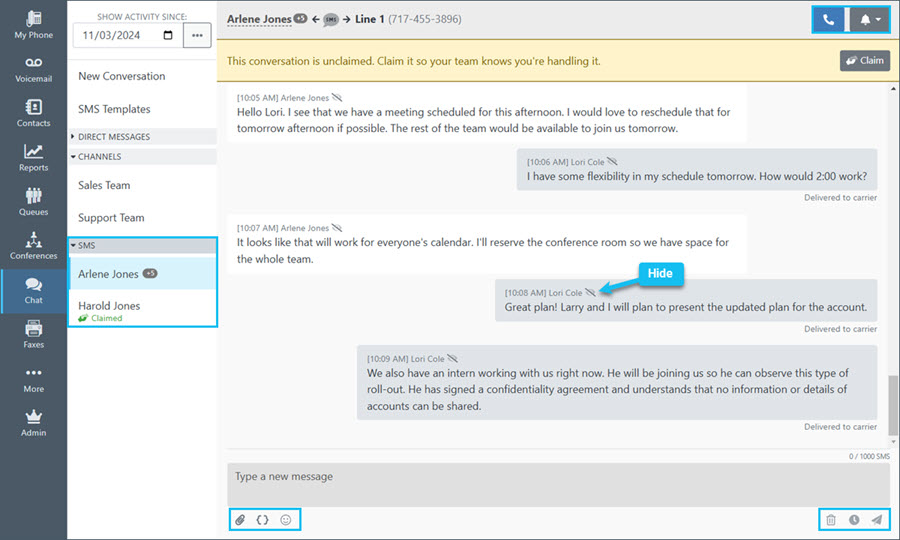Open emoji picker
Viewport: 900px width, 540px height.
click(x=285, y=520)
